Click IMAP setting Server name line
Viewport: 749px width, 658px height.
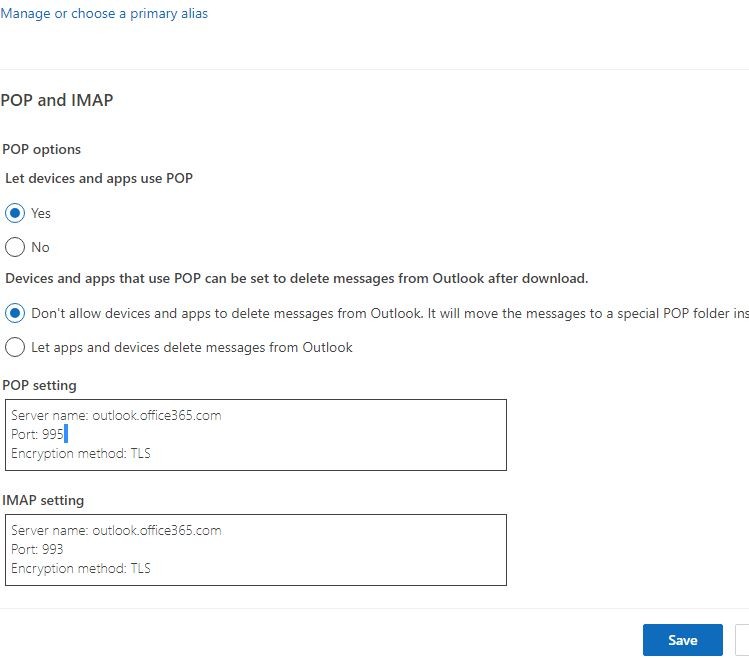click(116, 530)
